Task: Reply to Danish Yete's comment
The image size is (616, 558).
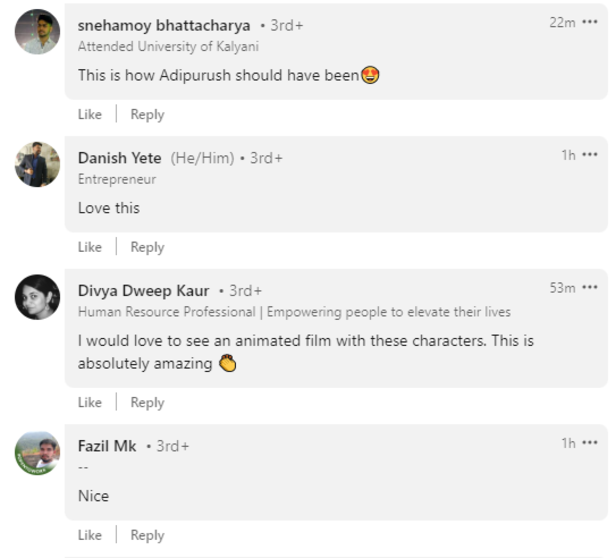Action: point(147,247)
